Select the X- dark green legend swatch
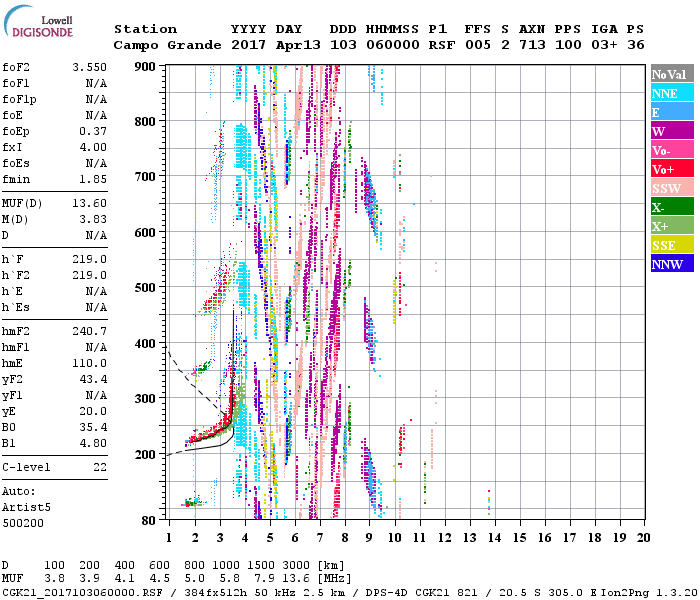The image size is (700, 600). click(x=671, y=207)
